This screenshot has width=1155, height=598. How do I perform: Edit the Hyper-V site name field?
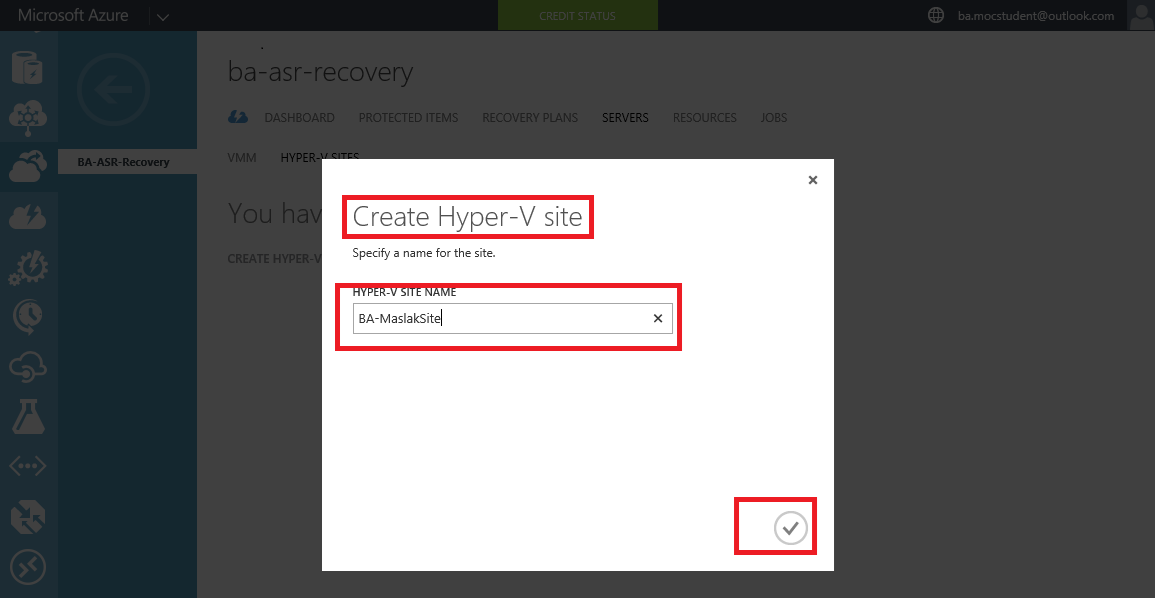tap(512, 318)
